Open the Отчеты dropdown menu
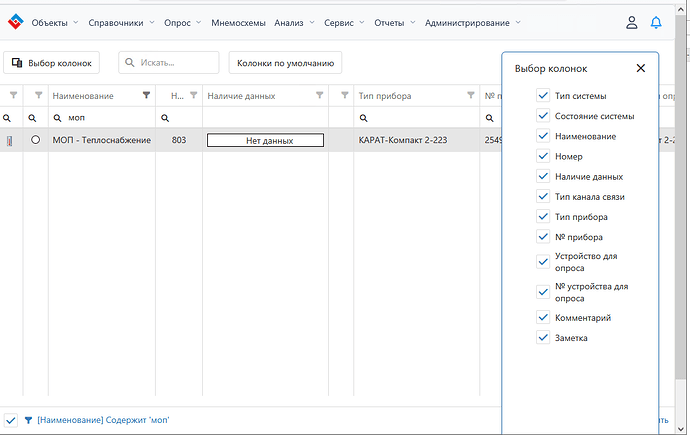The image size is (690, 444). click(395, 23)
